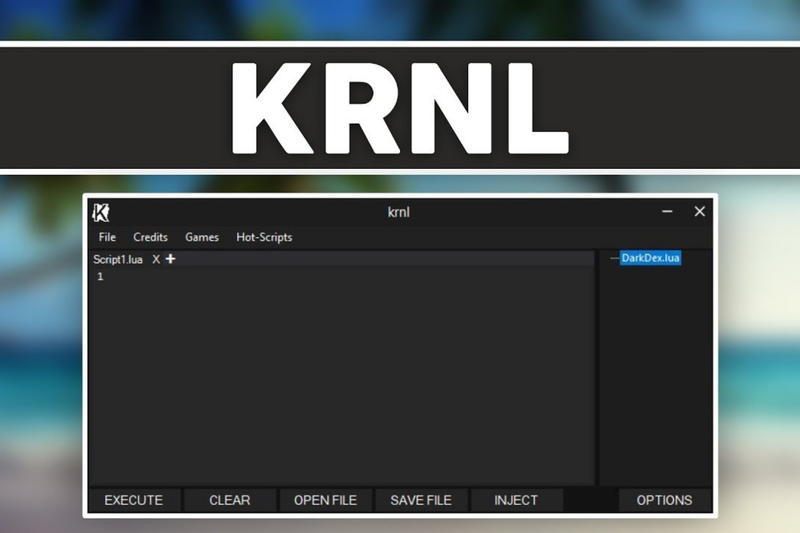Close the krnl window
This screenshot has width=800, height=533.
coord(699,211)
